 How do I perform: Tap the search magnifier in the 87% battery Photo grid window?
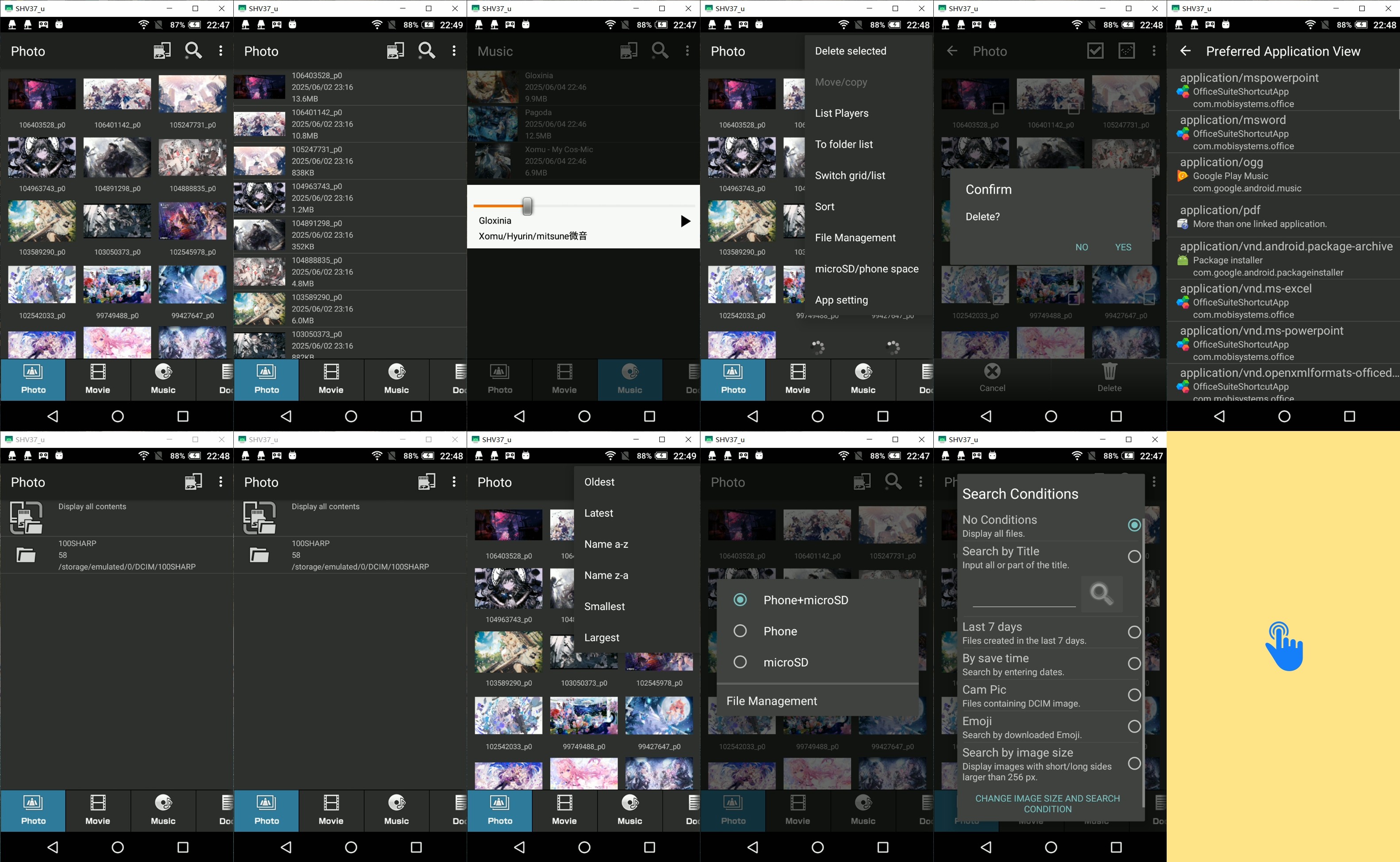point(193,51)
